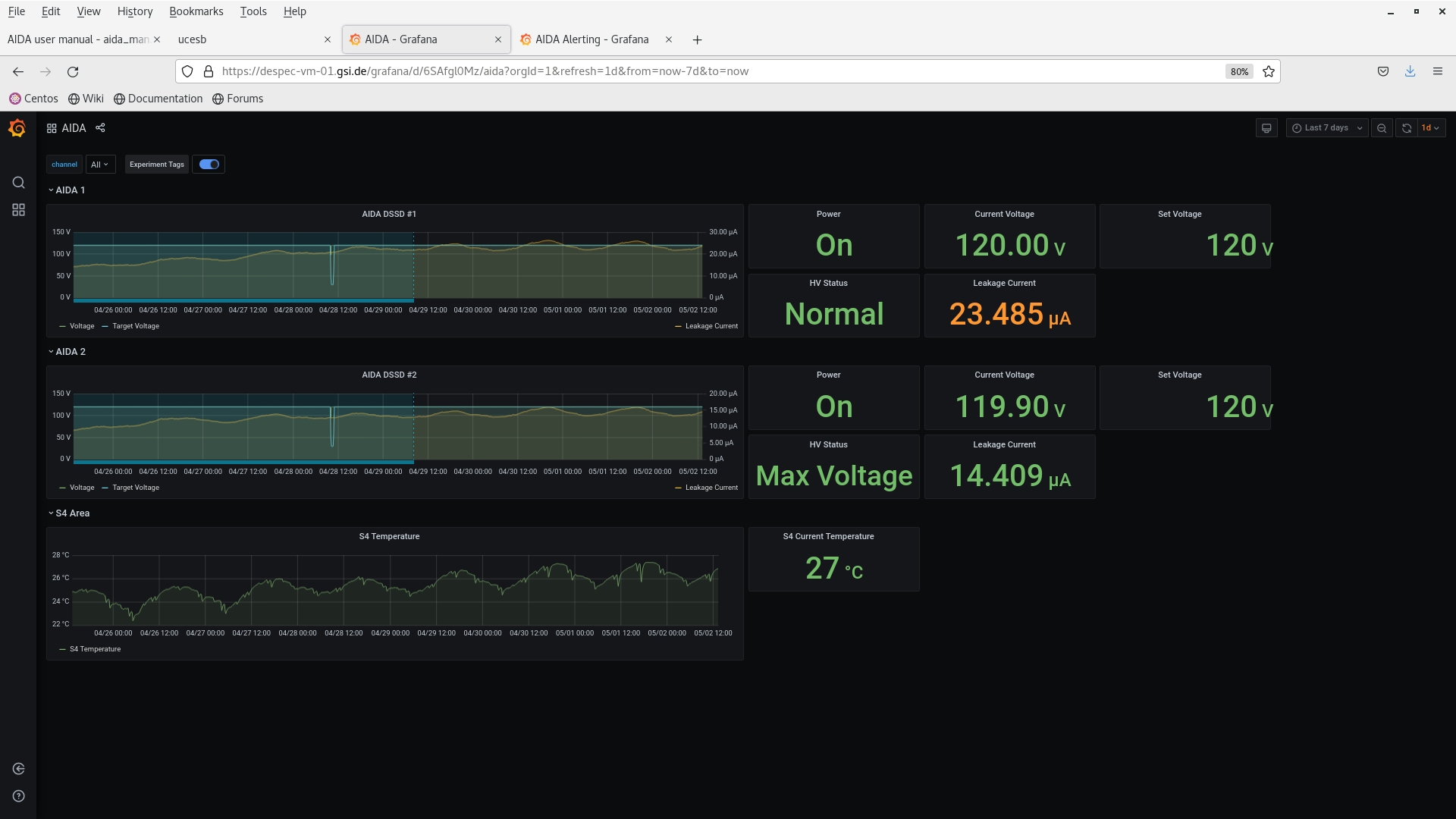Click the cycle view mode monitor icon
Image resolution: width=1456 pixels, height=819 pixels.
1266,128
